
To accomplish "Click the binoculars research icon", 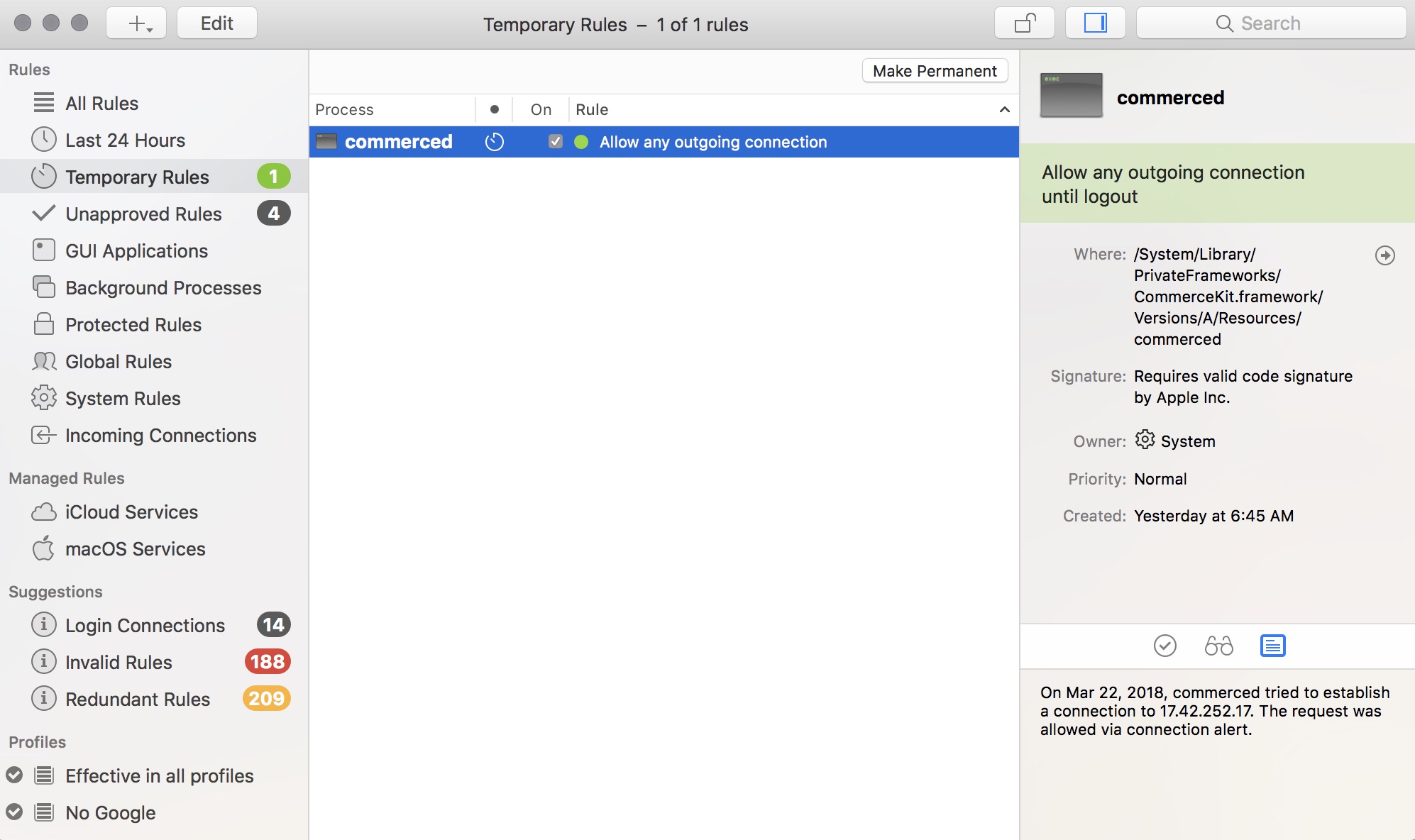I will click(x=1219, y=646).
